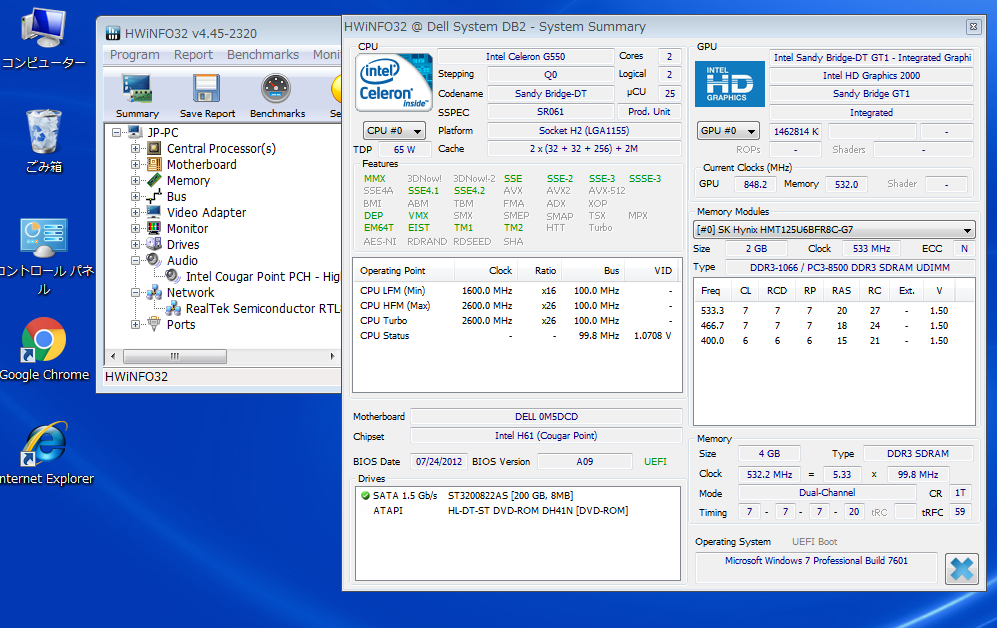Open the GPU #0 selector dropdown
The image size is (997, 628).
[728, 130]
